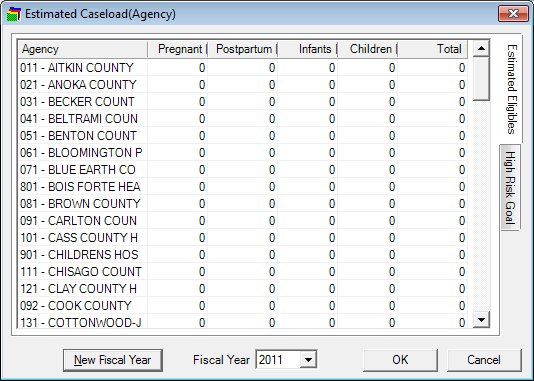Select the 901 - CHILDRENS HOS row

(242, 255)
